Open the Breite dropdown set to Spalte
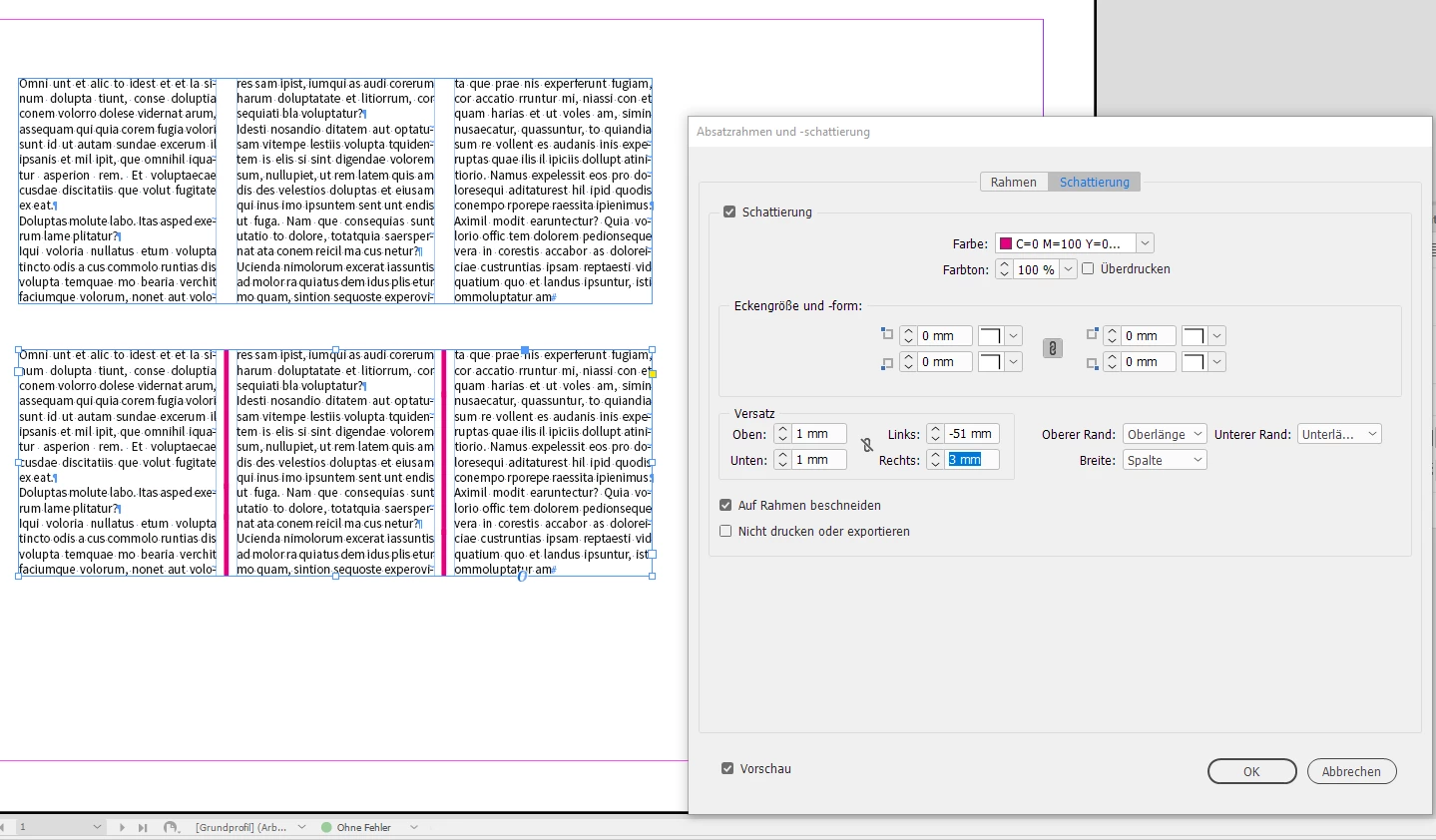 tap(1165, 460)
